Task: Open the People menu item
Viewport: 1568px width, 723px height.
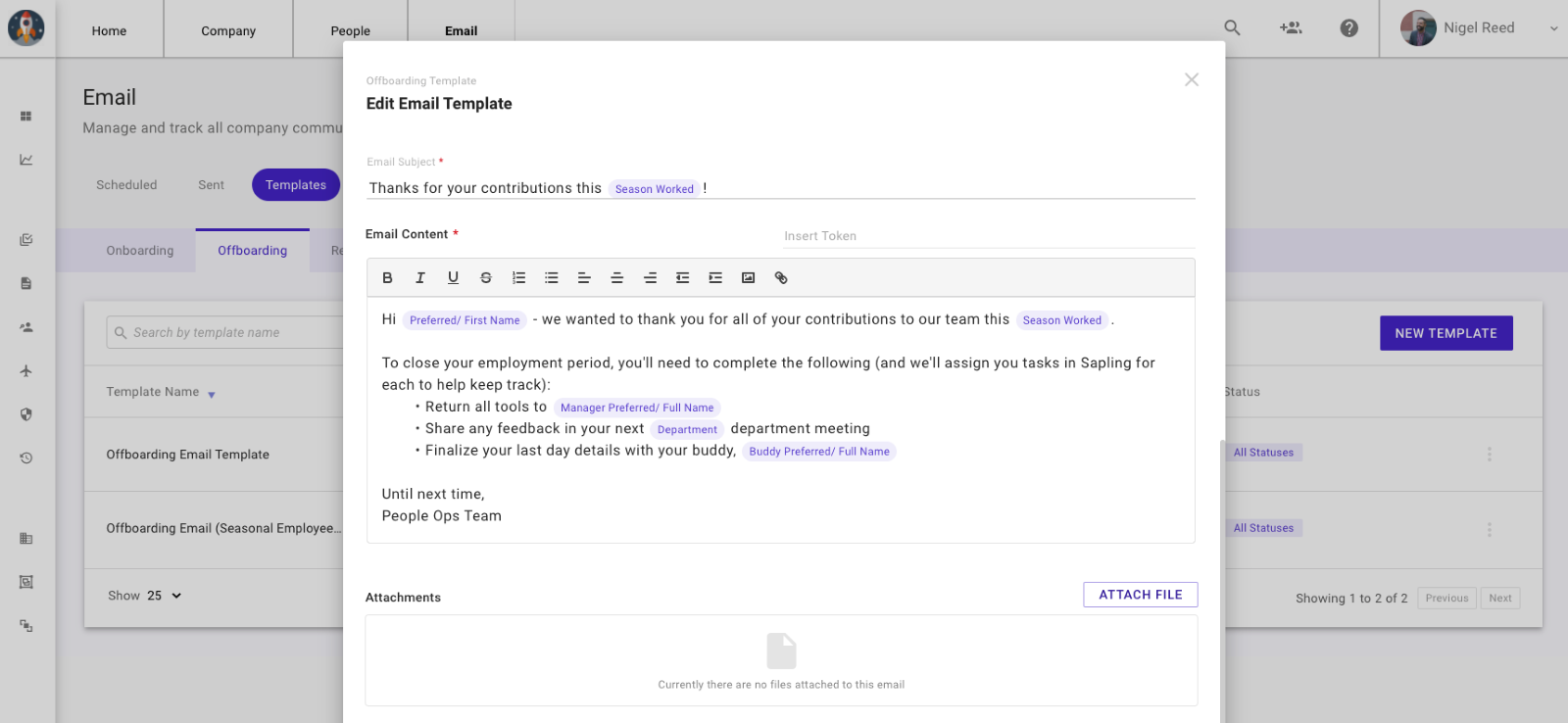Action: [x=350, y=30]
